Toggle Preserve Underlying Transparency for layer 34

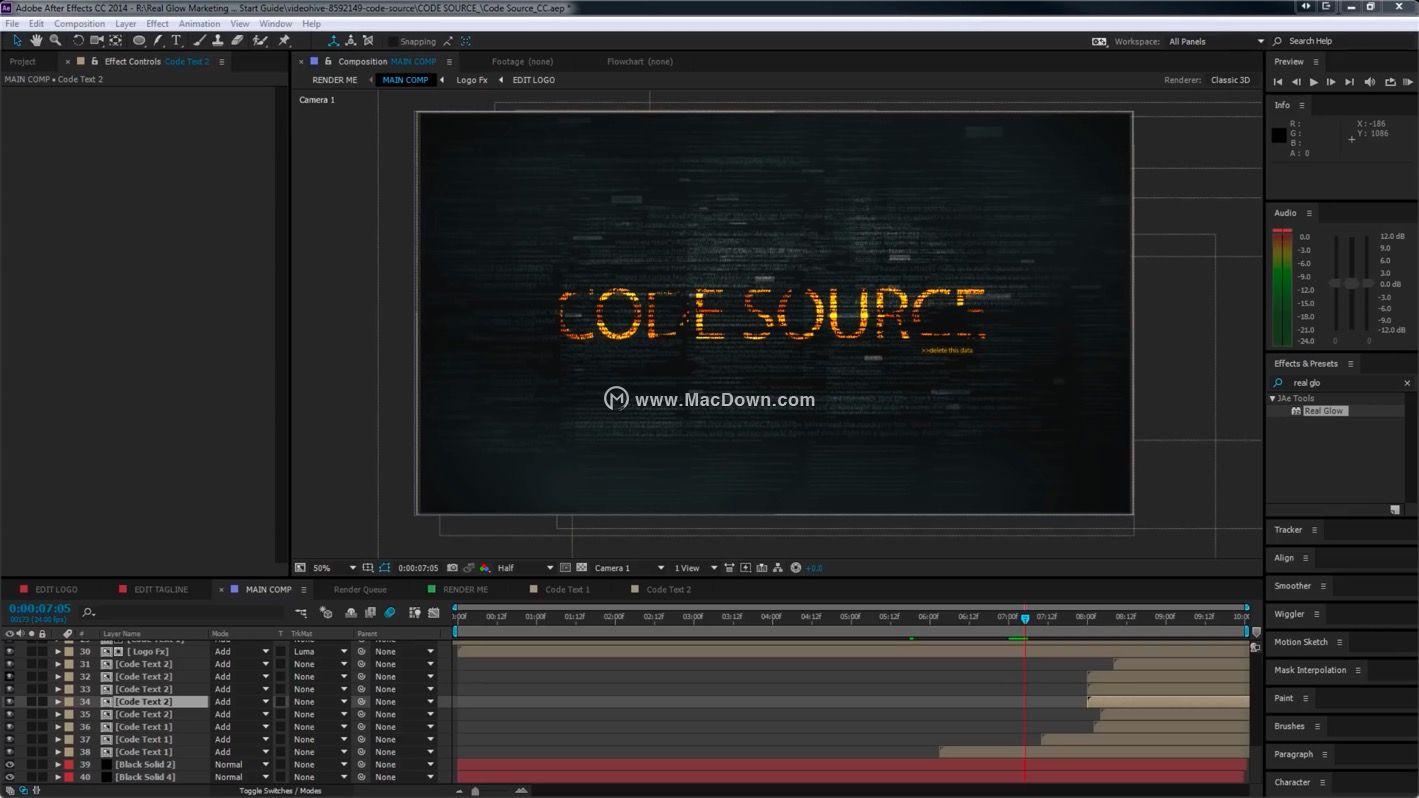coord(281,702)
